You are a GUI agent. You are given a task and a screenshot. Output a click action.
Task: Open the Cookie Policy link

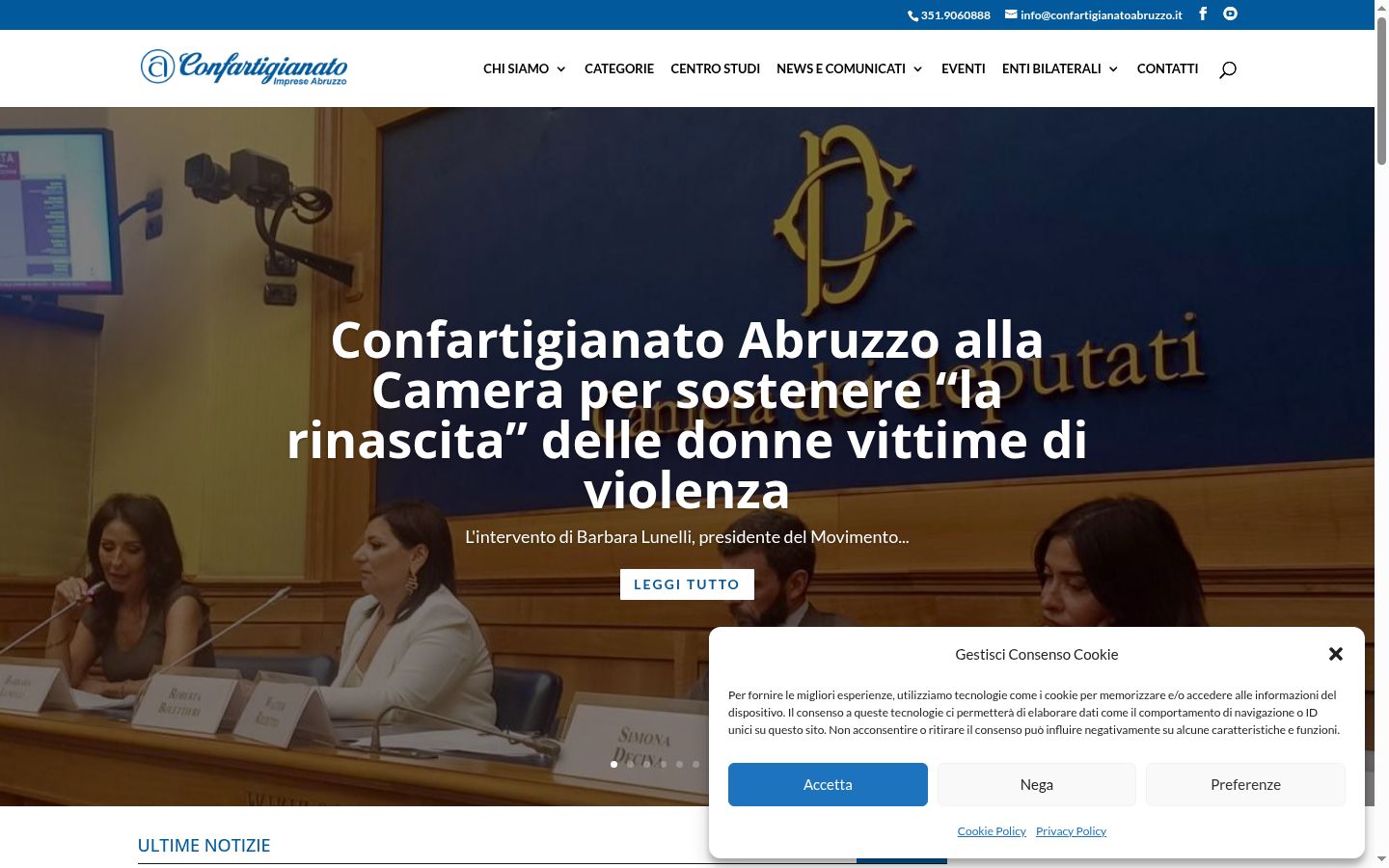point(992,831)
